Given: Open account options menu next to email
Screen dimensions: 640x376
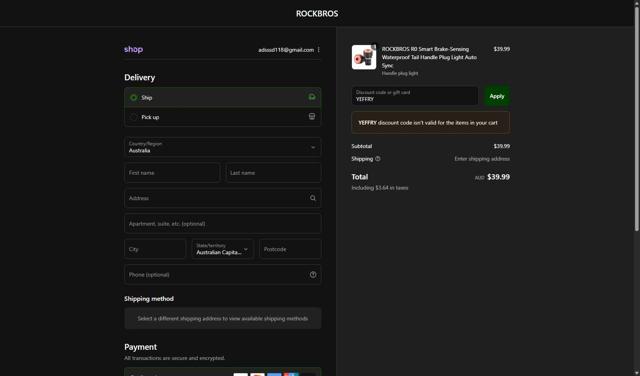Looking at the screenshot, I should click(318, 50).
